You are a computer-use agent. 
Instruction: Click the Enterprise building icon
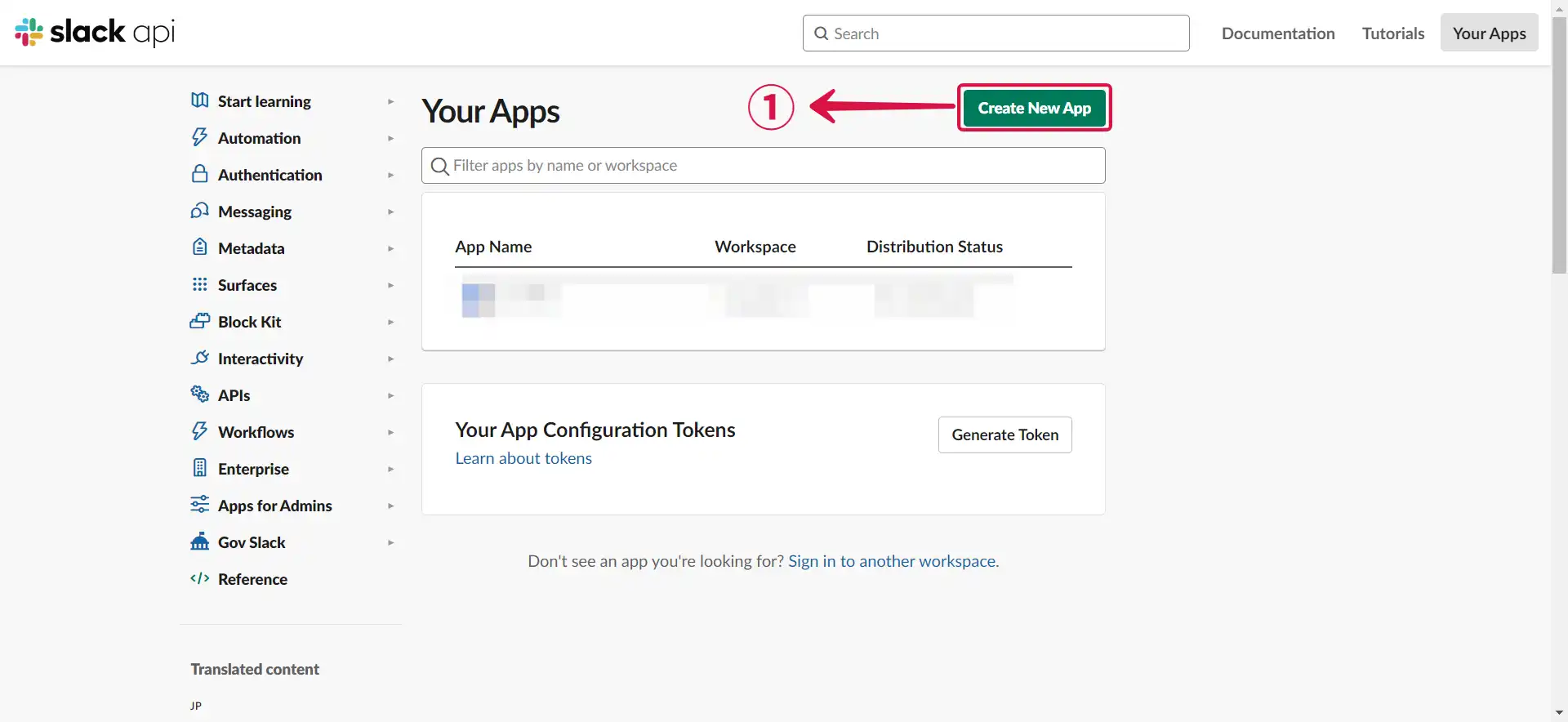199,468
